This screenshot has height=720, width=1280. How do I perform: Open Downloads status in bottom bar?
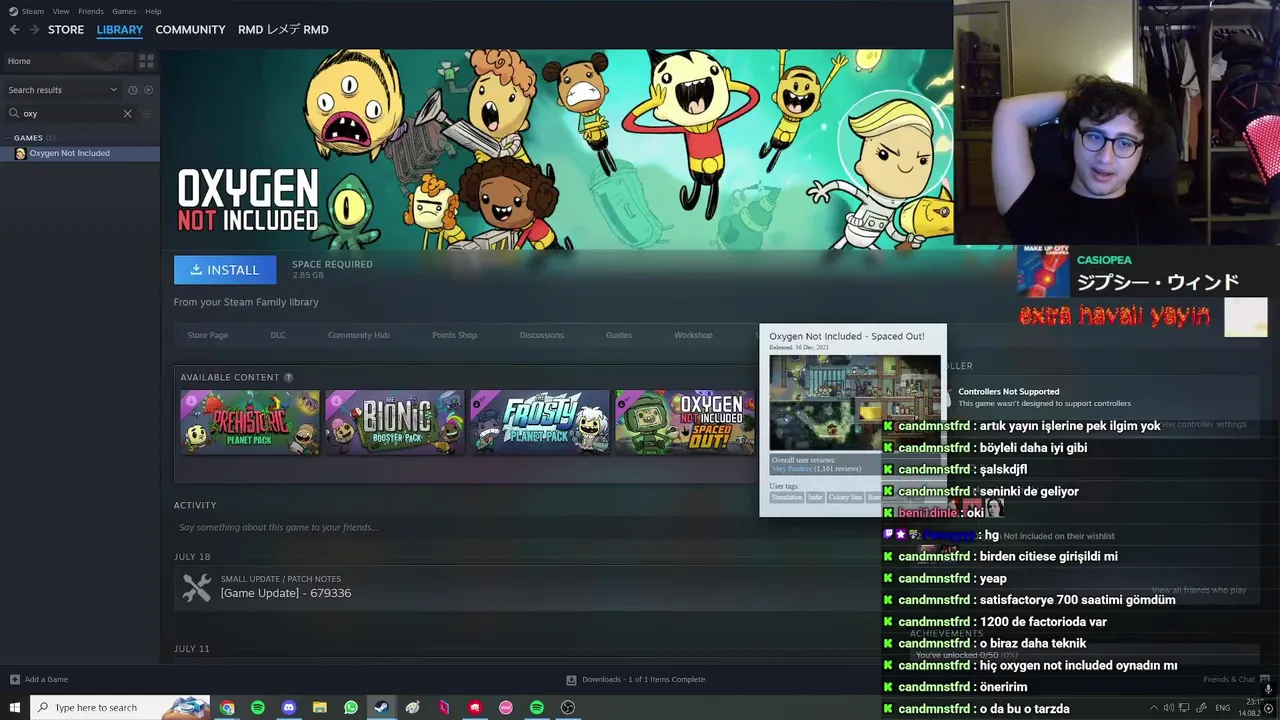click(x=636, y=680)
